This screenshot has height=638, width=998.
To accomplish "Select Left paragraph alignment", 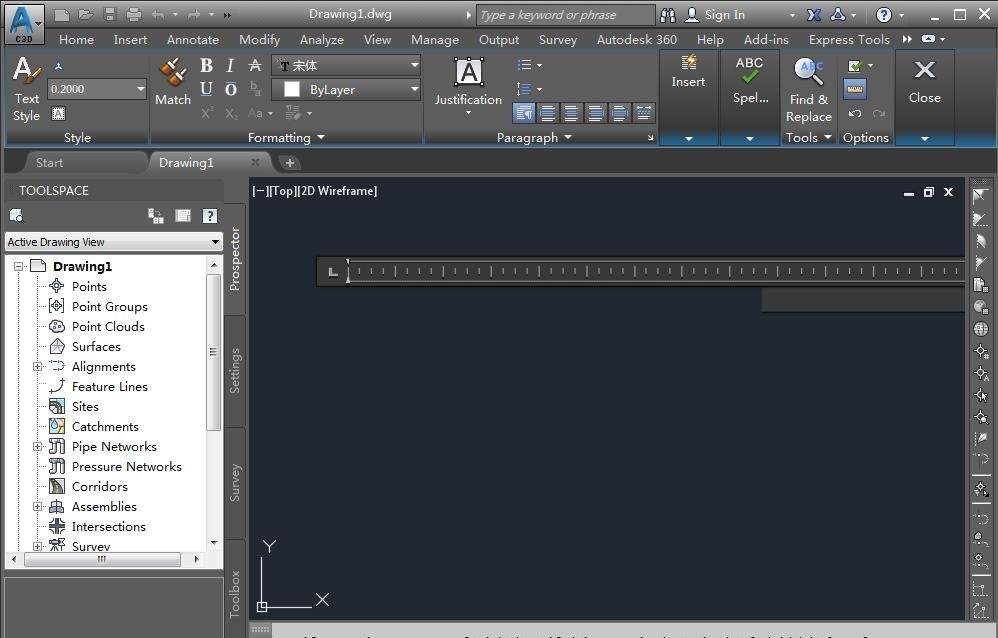I will click(547, 113).
